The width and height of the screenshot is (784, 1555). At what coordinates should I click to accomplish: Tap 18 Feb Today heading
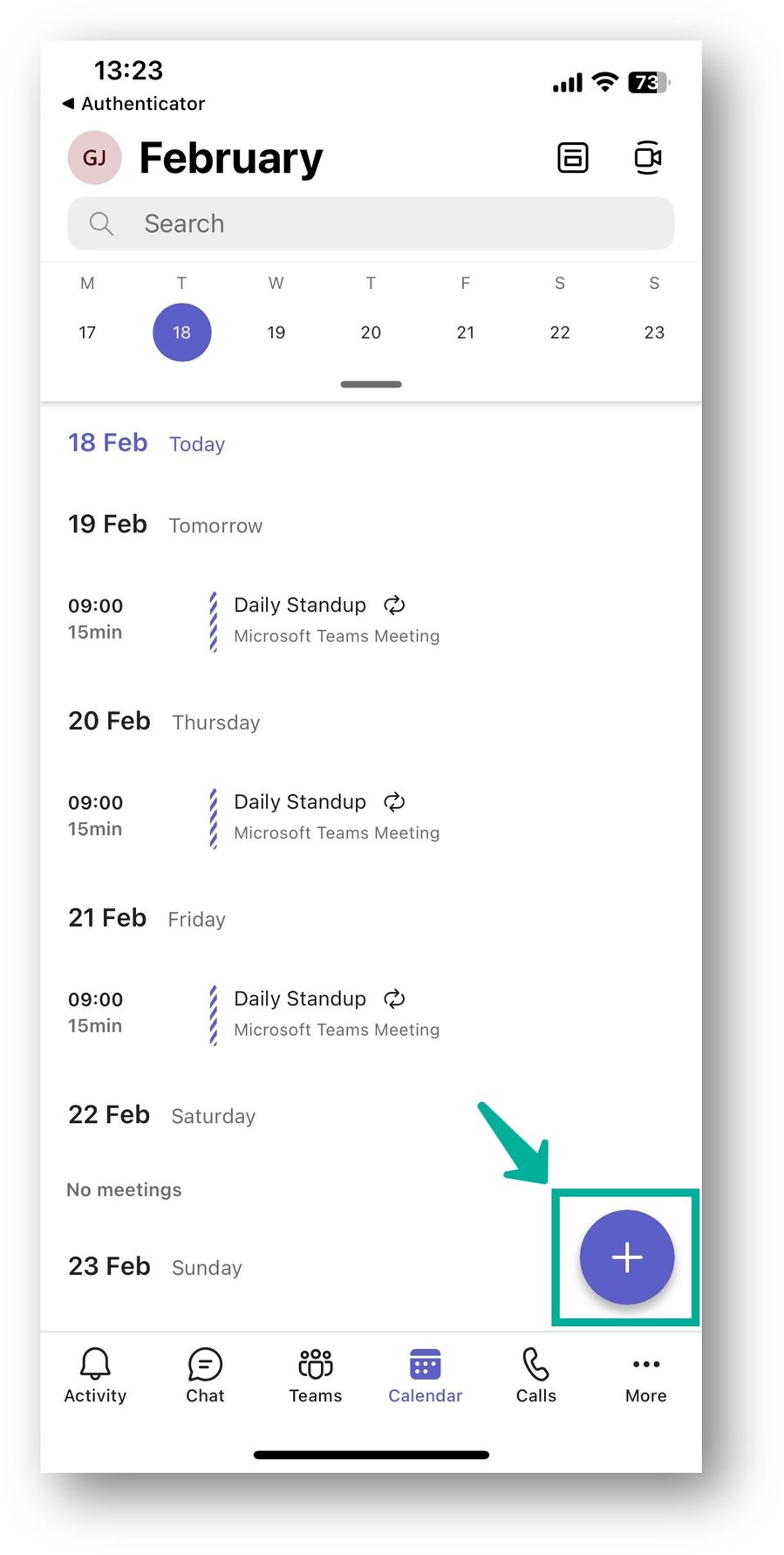[108, 442]
